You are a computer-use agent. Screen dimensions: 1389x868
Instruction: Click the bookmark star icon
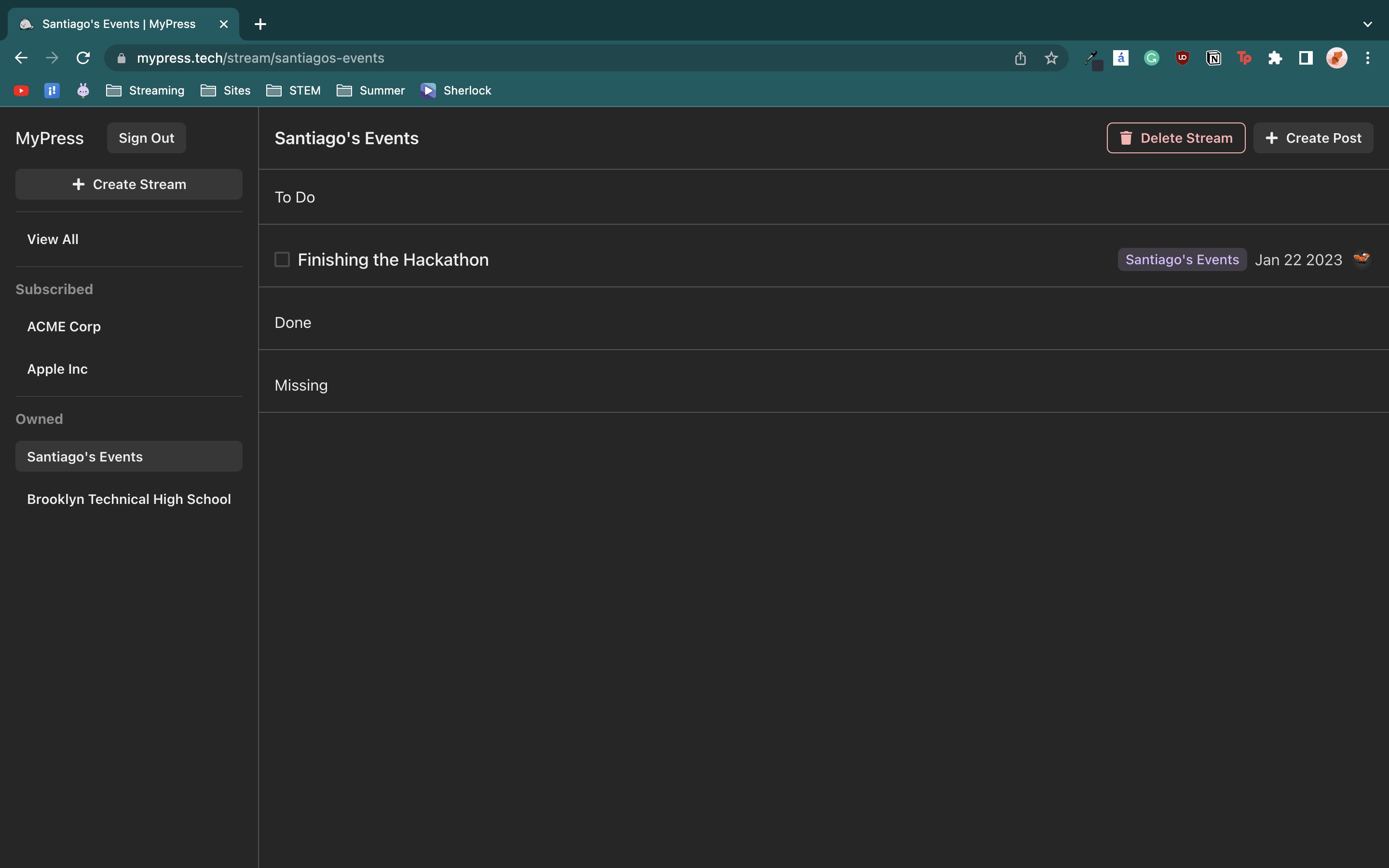click(1051, 58)
